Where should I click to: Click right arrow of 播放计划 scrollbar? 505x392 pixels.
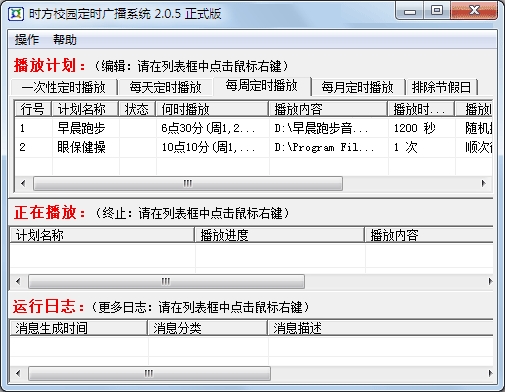pyautogui.click(x=484, y=183)
